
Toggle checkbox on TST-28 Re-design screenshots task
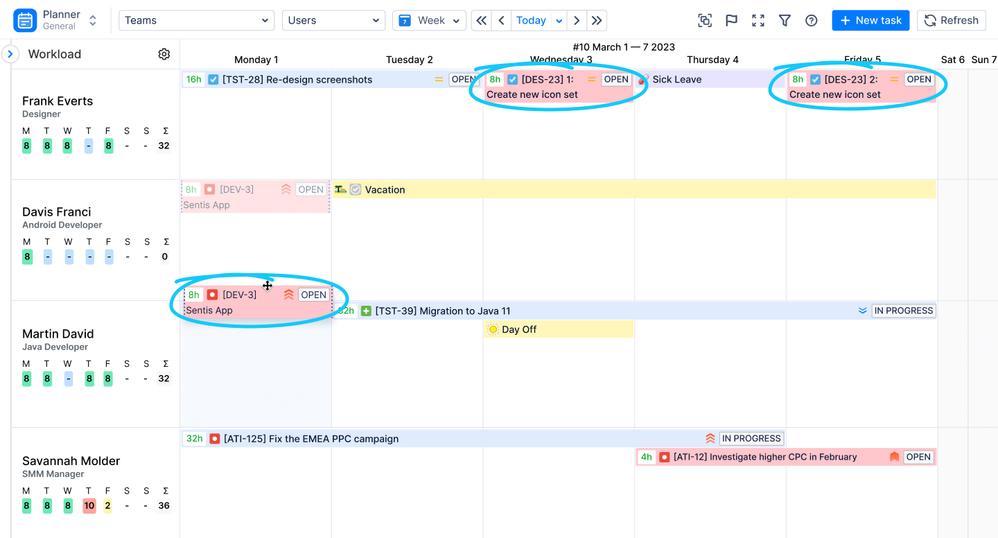[x=213, y=80]
